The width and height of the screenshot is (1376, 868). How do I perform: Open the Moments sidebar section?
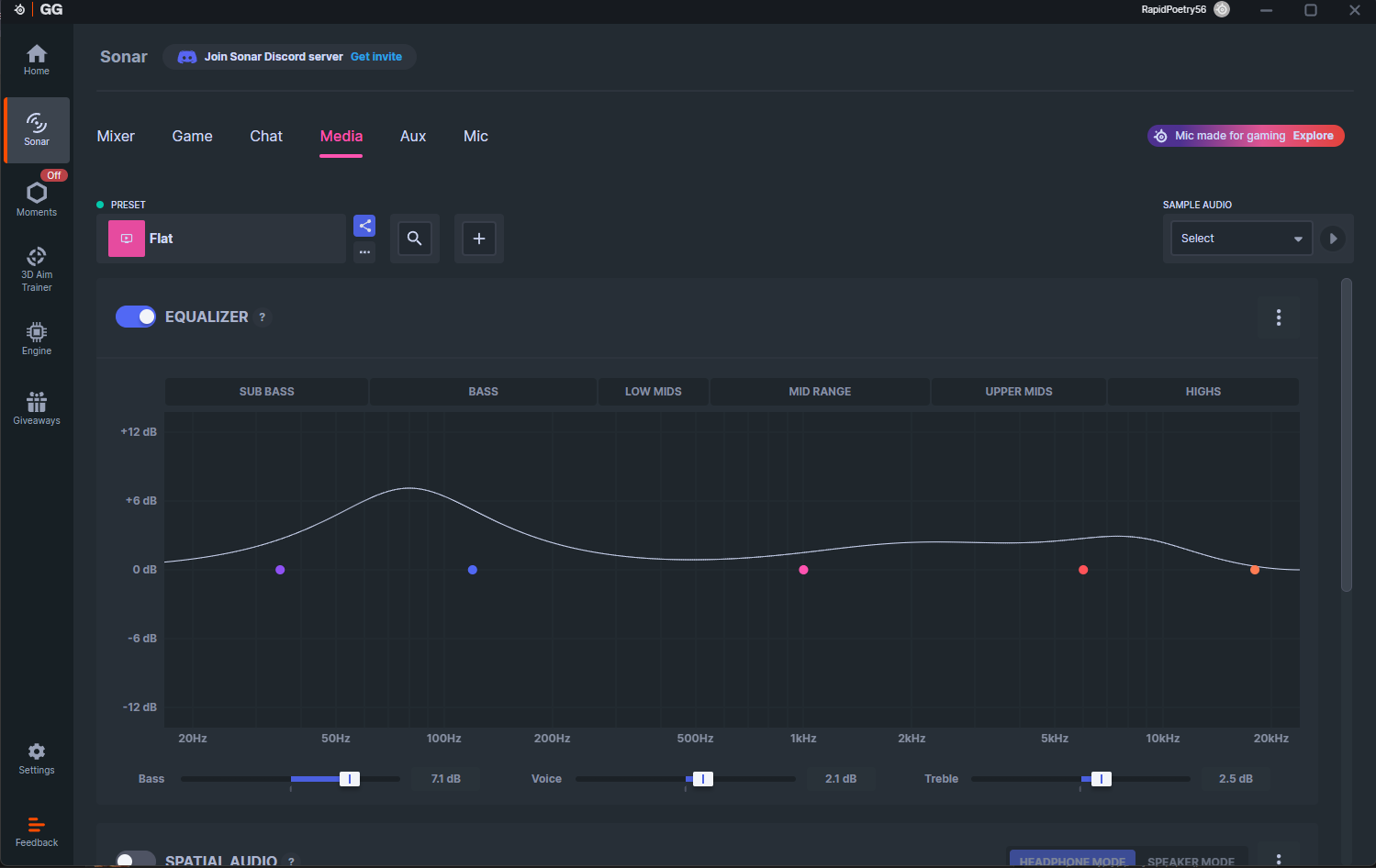(37, 200)
